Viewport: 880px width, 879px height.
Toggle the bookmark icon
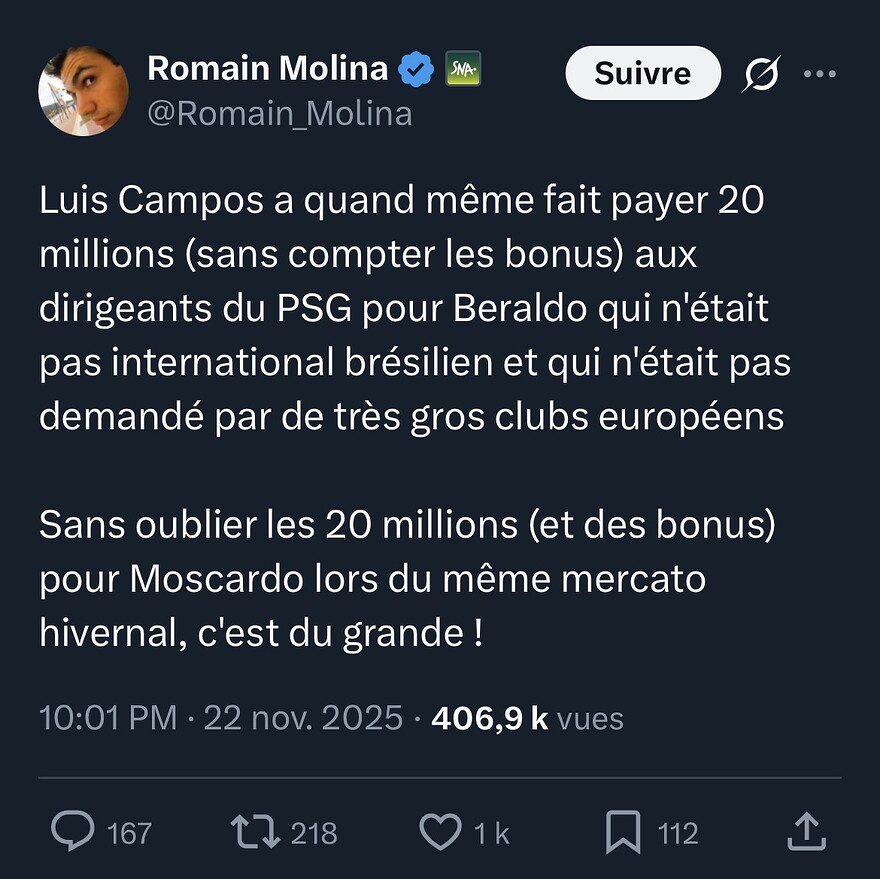[x=623, y=831]
